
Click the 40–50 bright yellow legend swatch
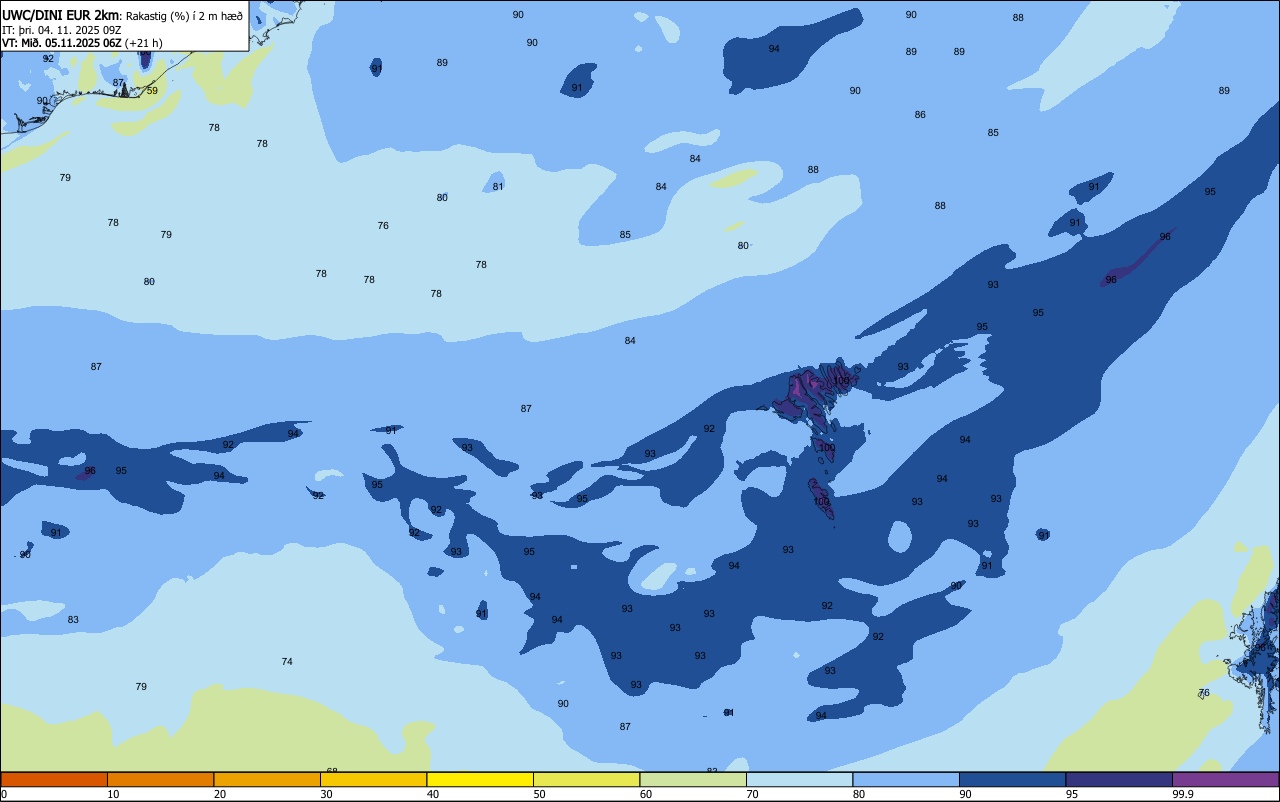click(480, 779)
